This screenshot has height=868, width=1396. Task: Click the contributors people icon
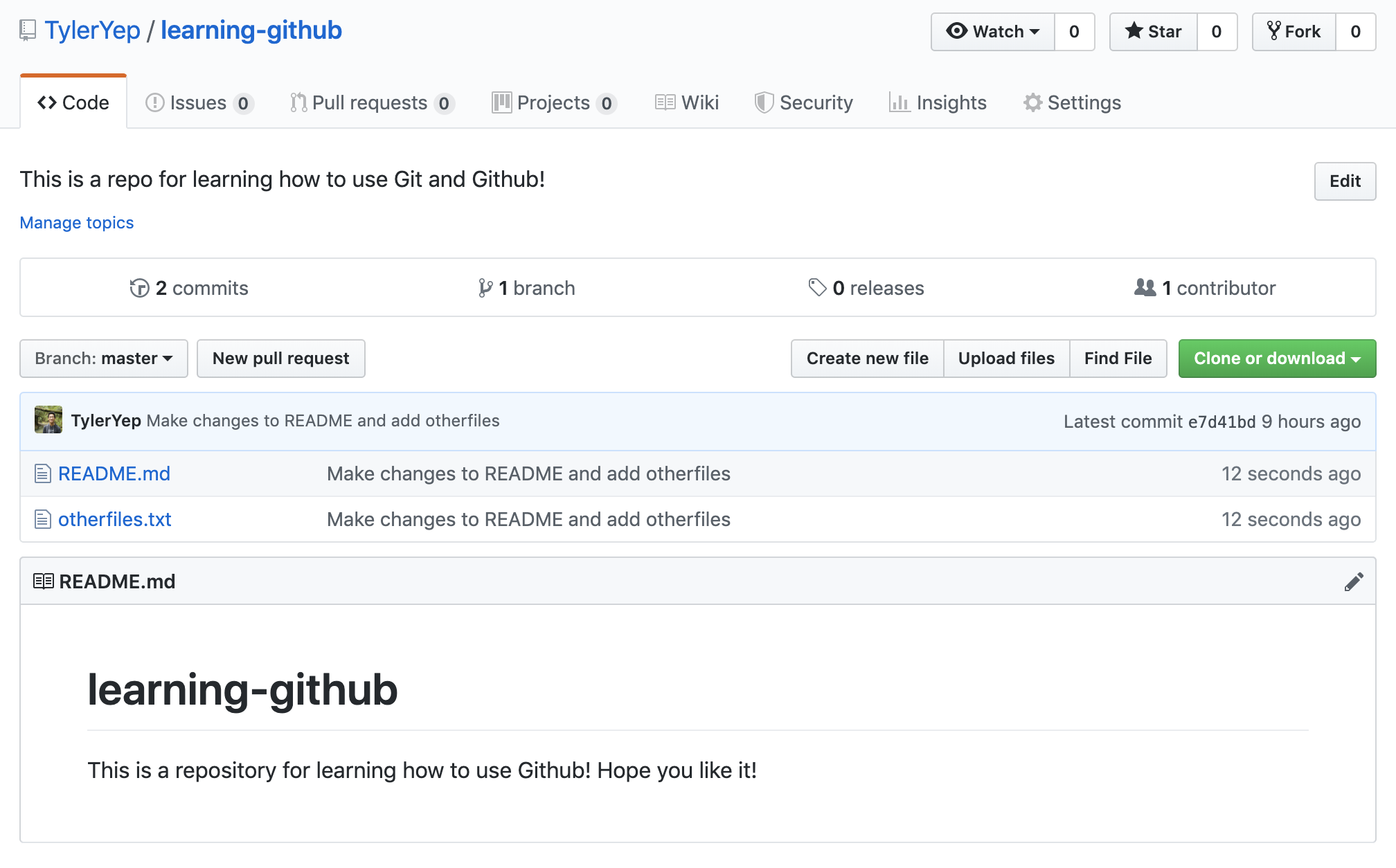coord(1145,288)
